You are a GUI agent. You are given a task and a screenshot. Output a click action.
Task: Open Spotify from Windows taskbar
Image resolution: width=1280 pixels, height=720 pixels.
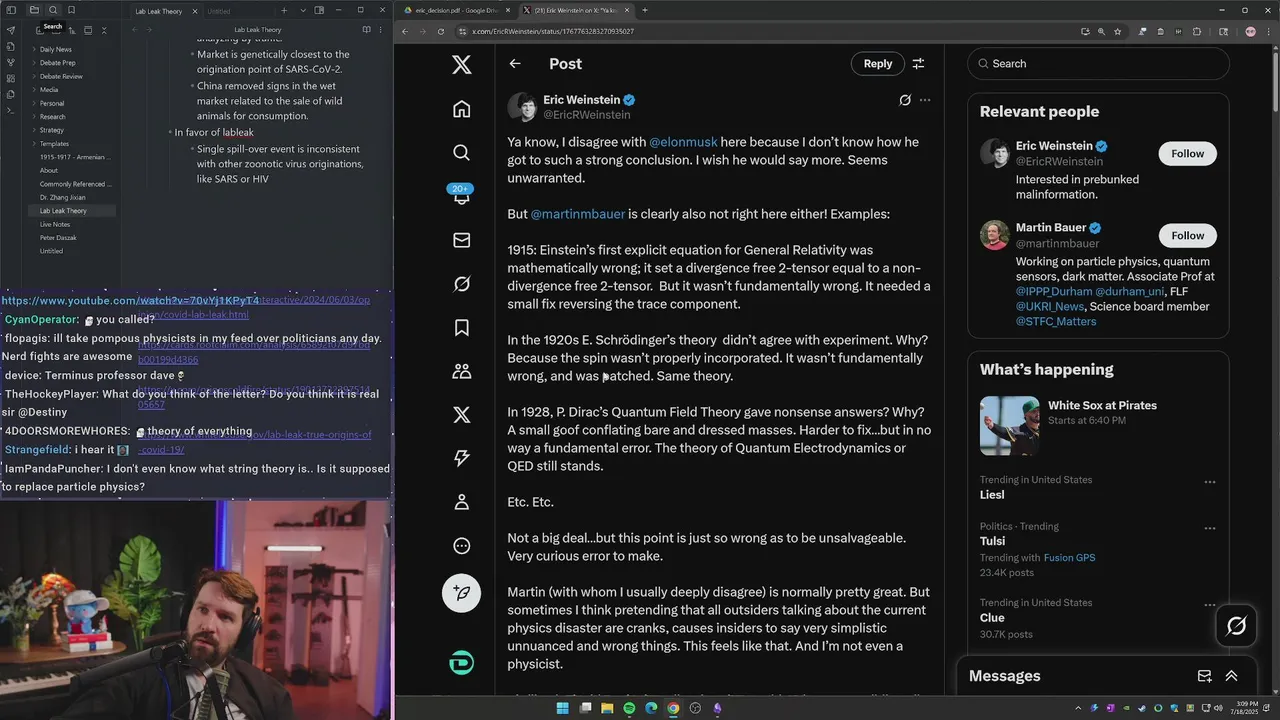[629, 708]
